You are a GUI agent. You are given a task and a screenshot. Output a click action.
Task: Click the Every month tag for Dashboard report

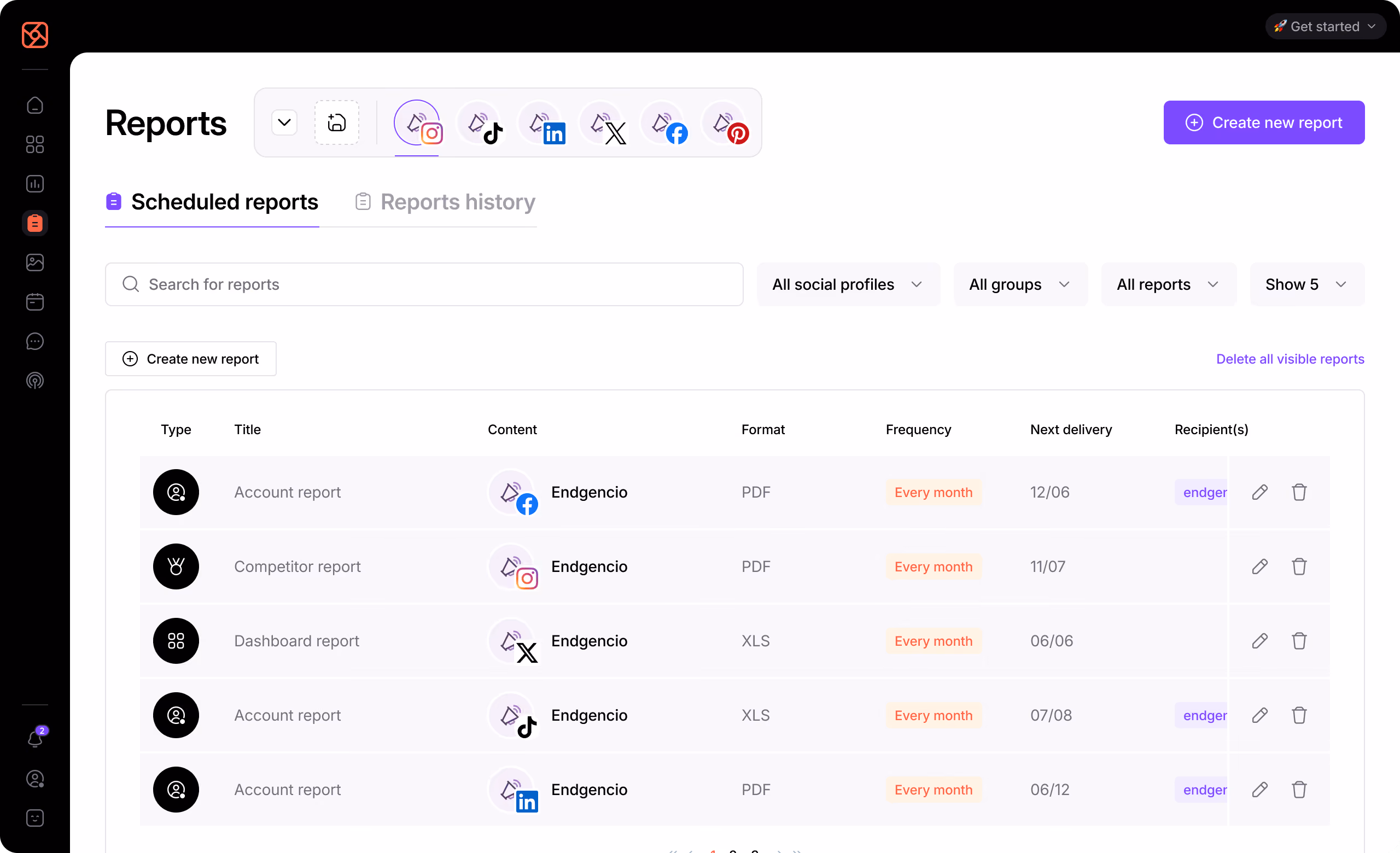click(934, 641)
